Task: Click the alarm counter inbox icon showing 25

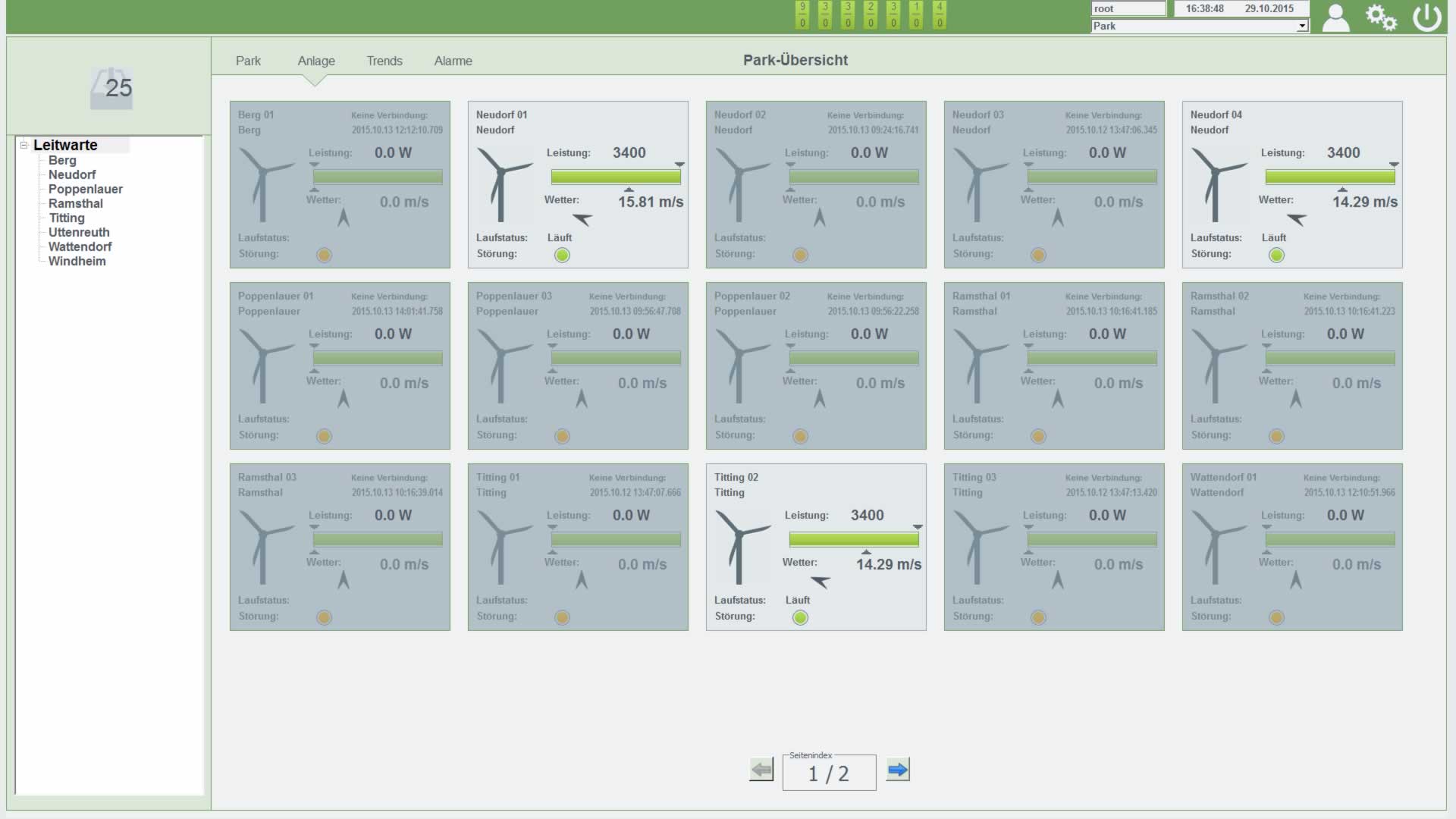Action: click(x=111, y=88)
